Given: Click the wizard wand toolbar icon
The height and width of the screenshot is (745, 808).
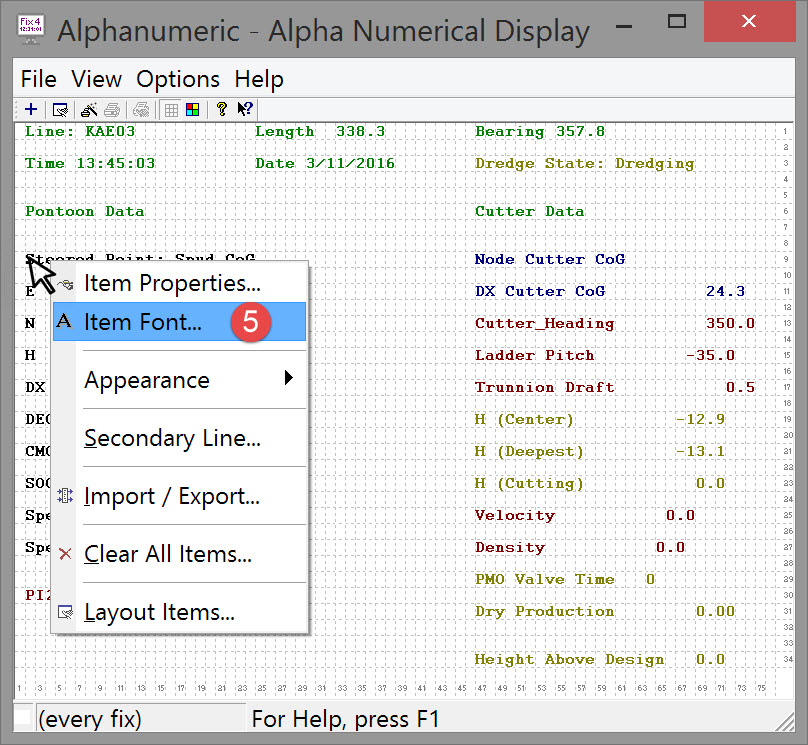Looking at the screenshot, I should [x=89, y=110].
